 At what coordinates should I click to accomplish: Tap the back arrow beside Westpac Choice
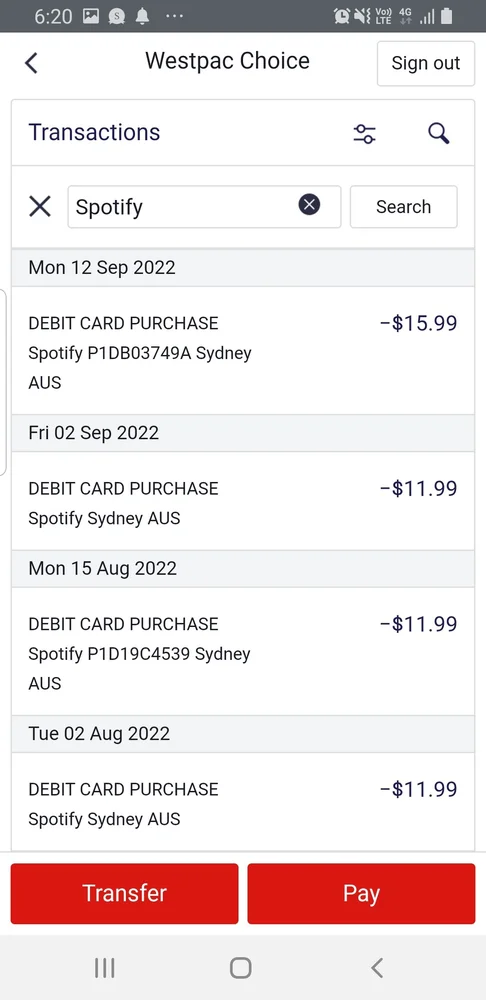point(31,63)
